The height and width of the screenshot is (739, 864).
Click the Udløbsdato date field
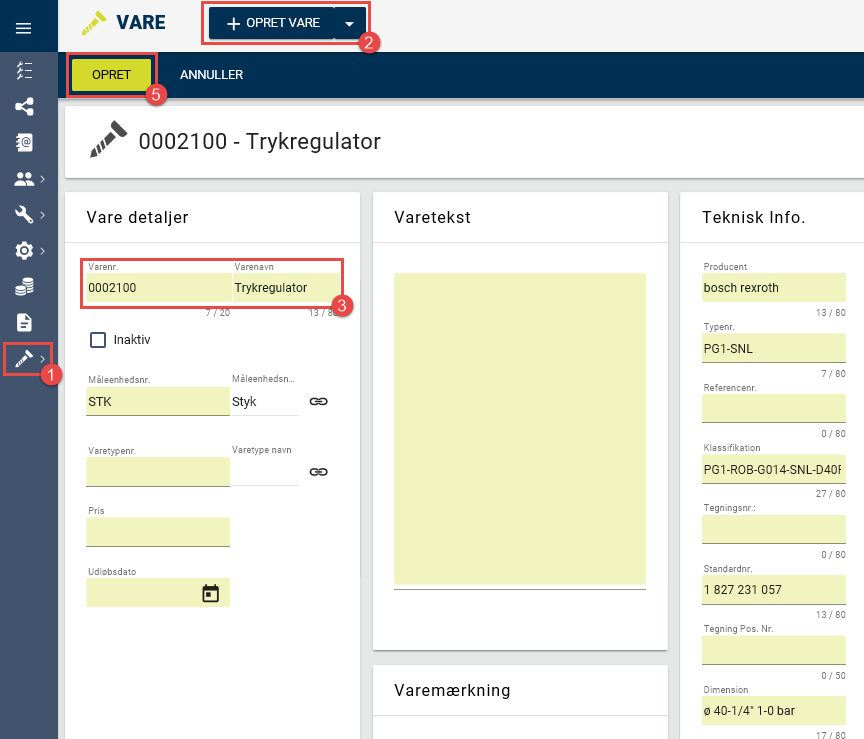[x=158, y=592]
